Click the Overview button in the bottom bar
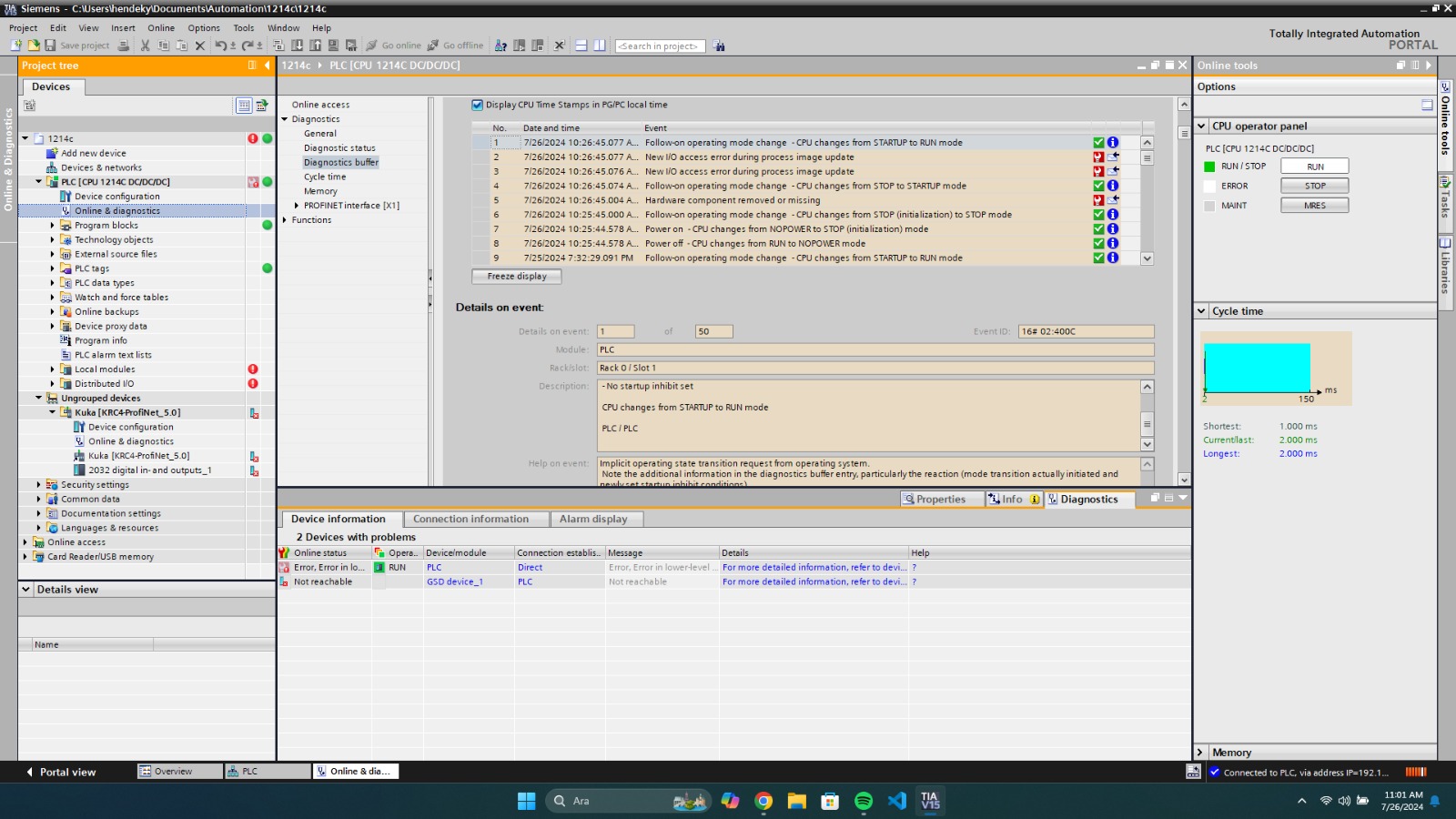1456x819 pixels. pyautogui.click(x=179, y=772)
